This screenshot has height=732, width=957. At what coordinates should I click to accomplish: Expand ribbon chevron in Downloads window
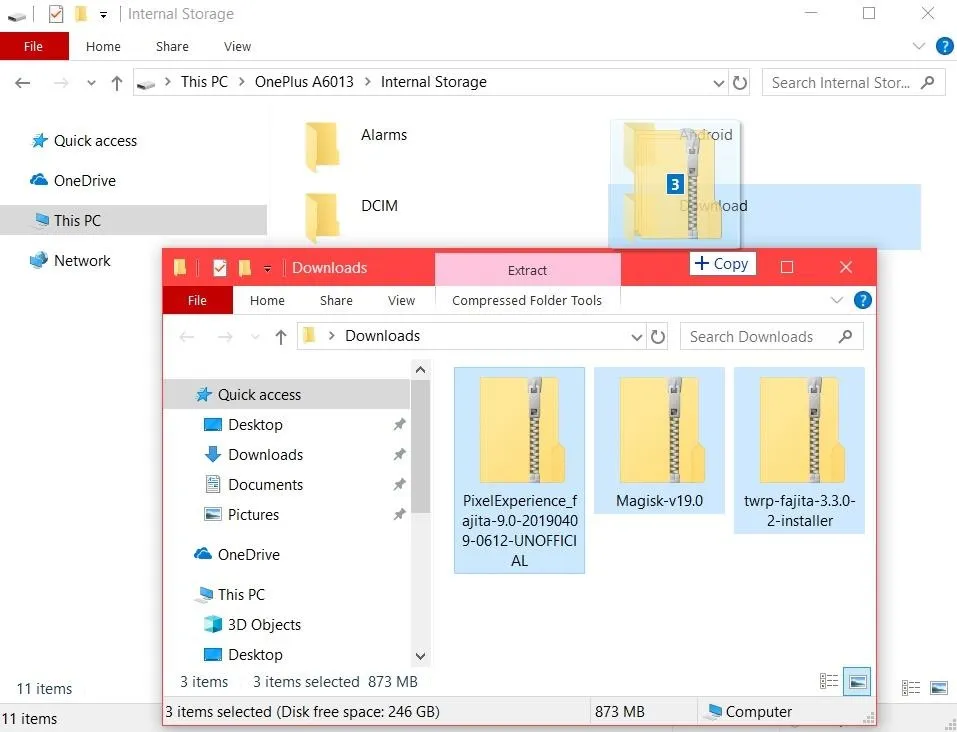pyautogui.click(x=837, y=300)
